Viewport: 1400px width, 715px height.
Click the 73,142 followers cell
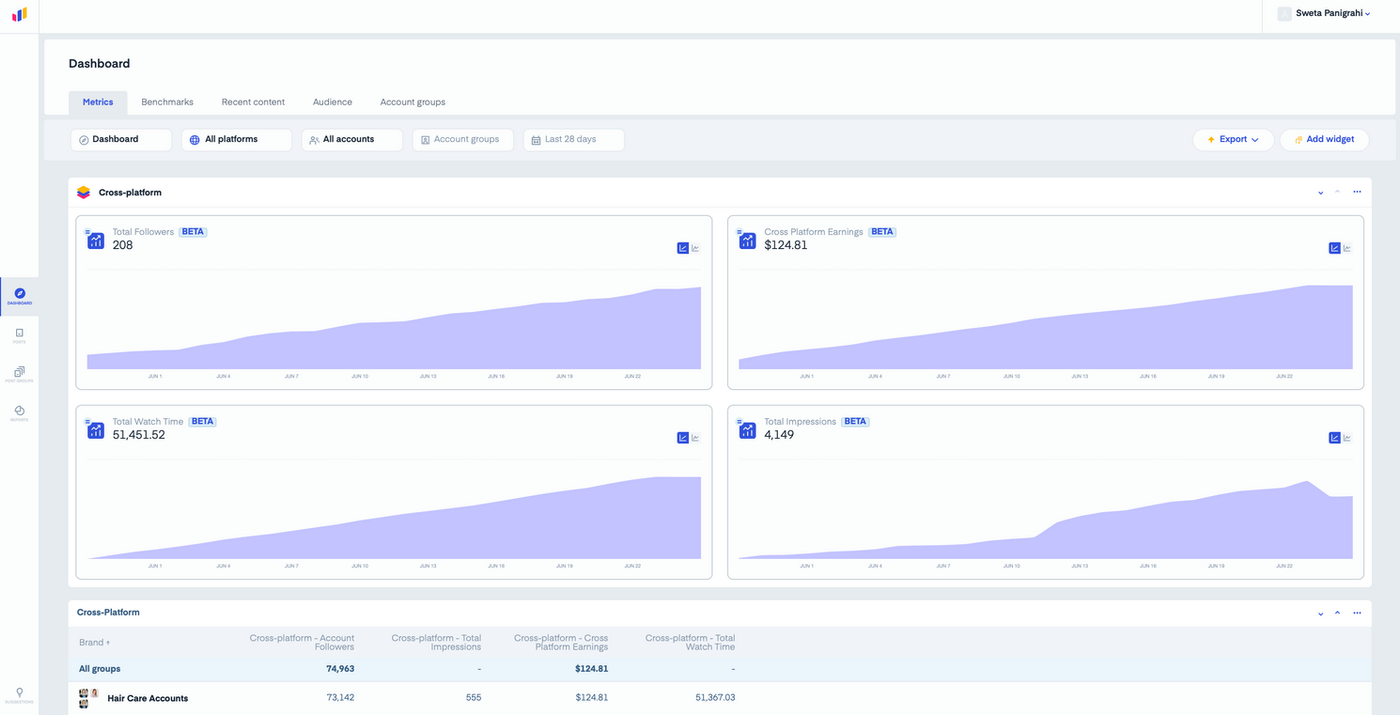tap(339, 697)
